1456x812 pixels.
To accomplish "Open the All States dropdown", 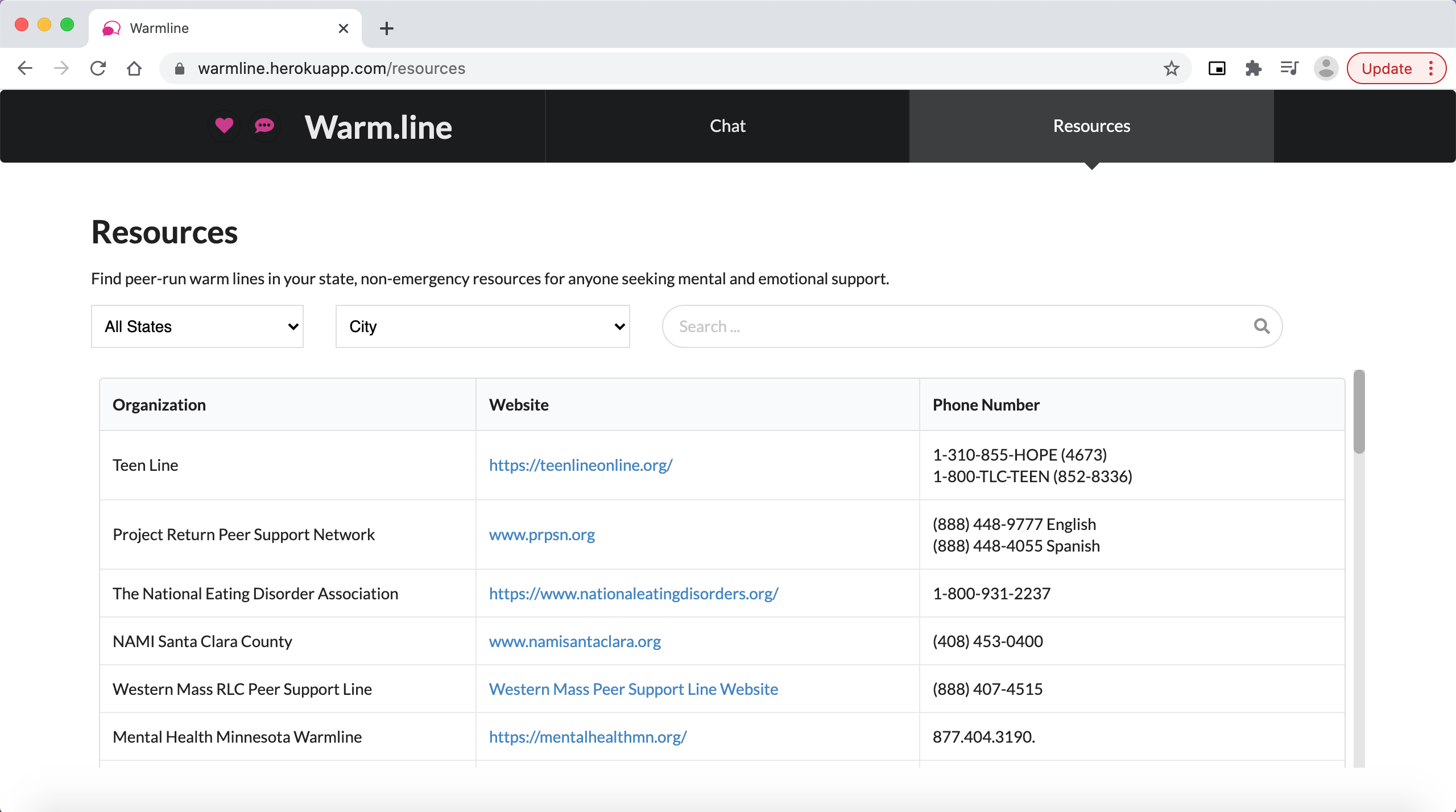I will 197,326.
